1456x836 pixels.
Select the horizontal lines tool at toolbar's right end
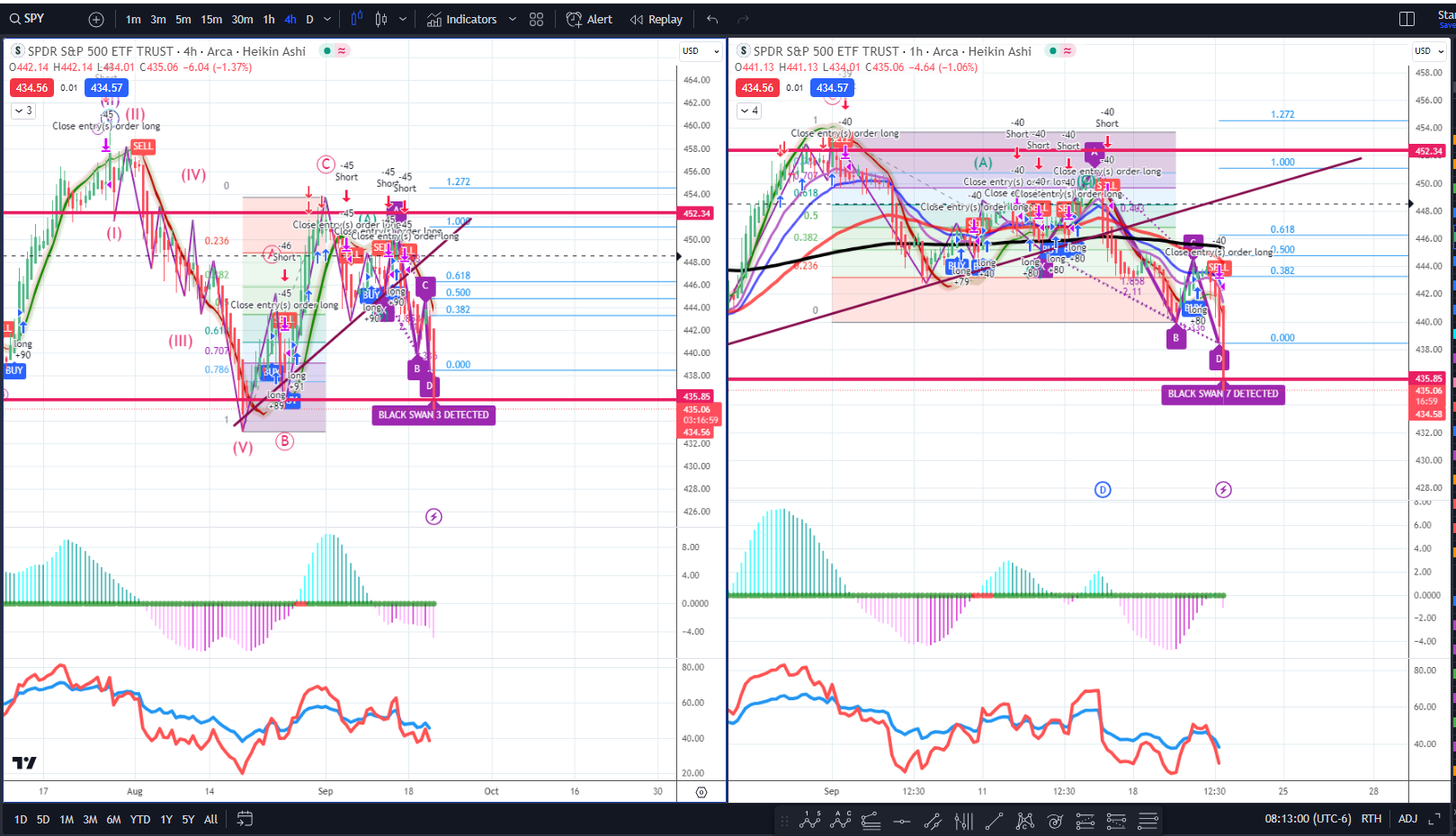point(1148,820)
